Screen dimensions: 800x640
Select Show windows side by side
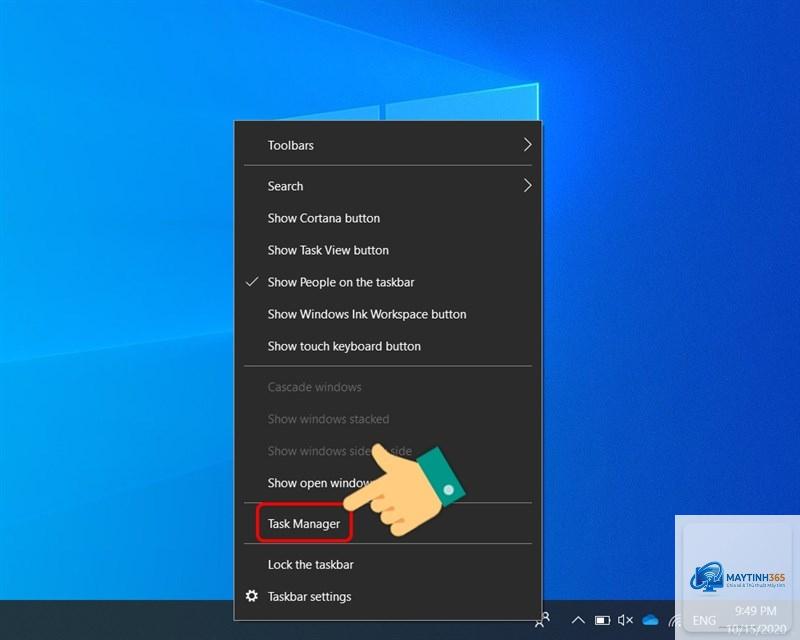388,451
